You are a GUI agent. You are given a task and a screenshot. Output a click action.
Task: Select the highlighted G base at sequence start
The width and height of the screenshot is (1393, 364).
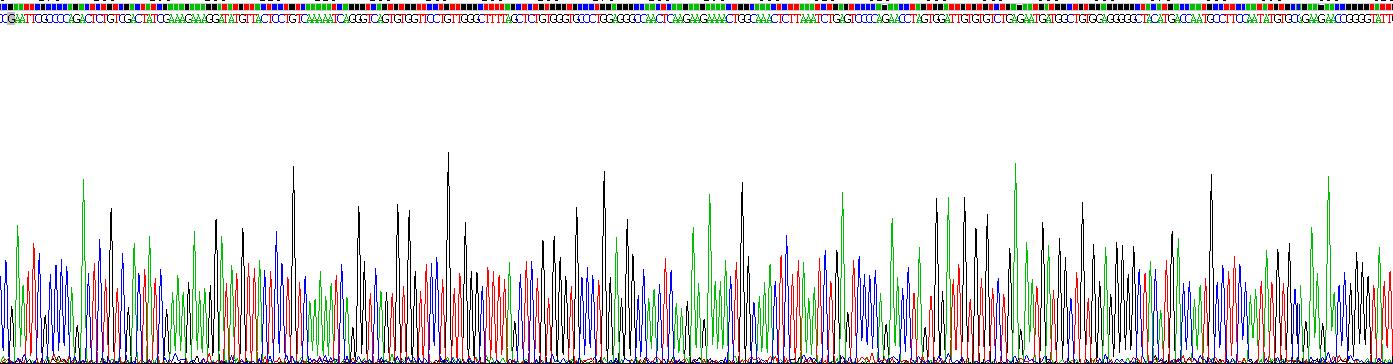pyautogui.click(x=11, y=18)
